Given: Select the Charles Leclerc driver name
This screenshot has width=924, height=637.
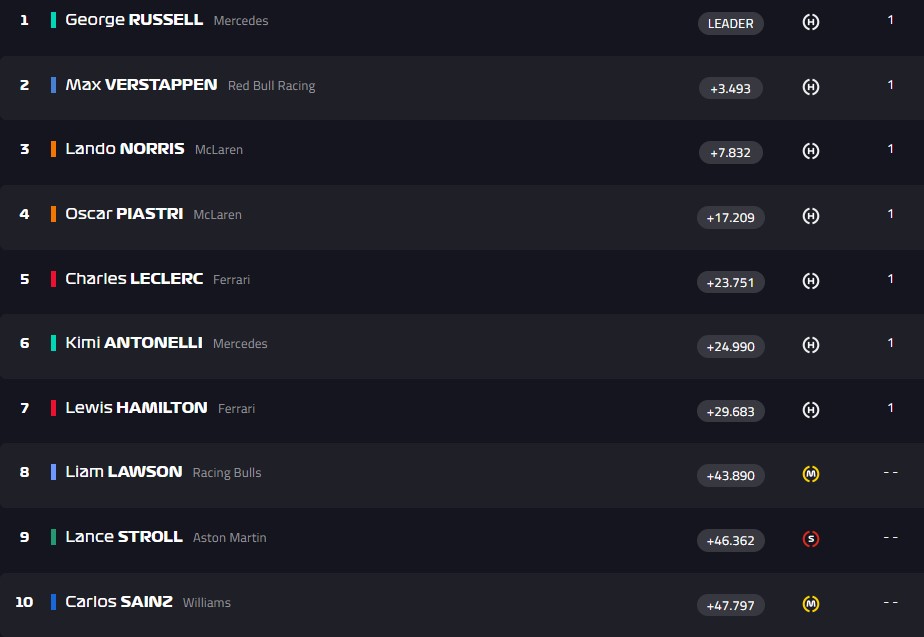Looking at the screenshot, I should [x=134, y=279].
